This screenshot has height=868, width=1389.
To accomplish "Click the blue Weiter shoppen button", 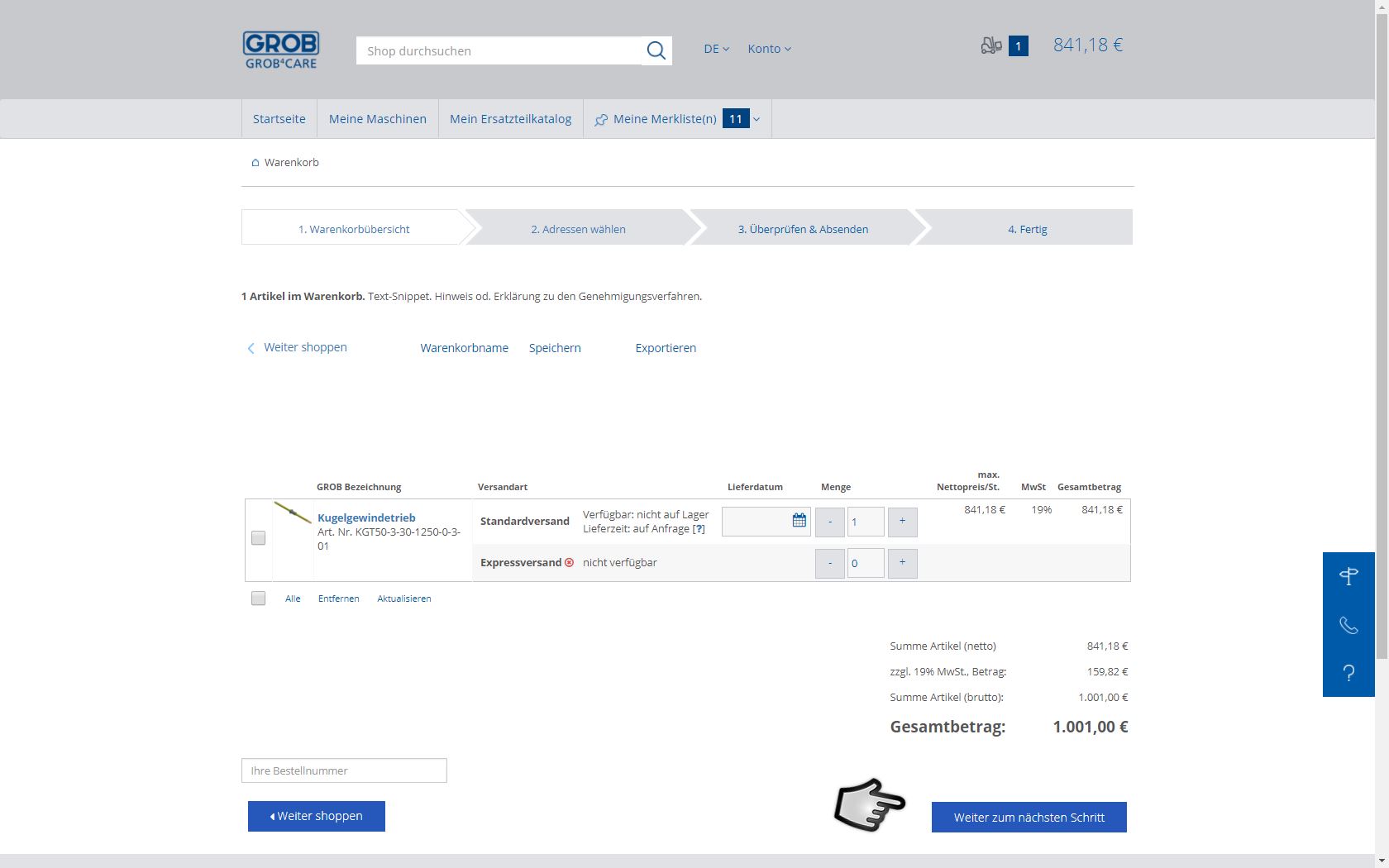I will pyautogui.click(x=317, y=816).
